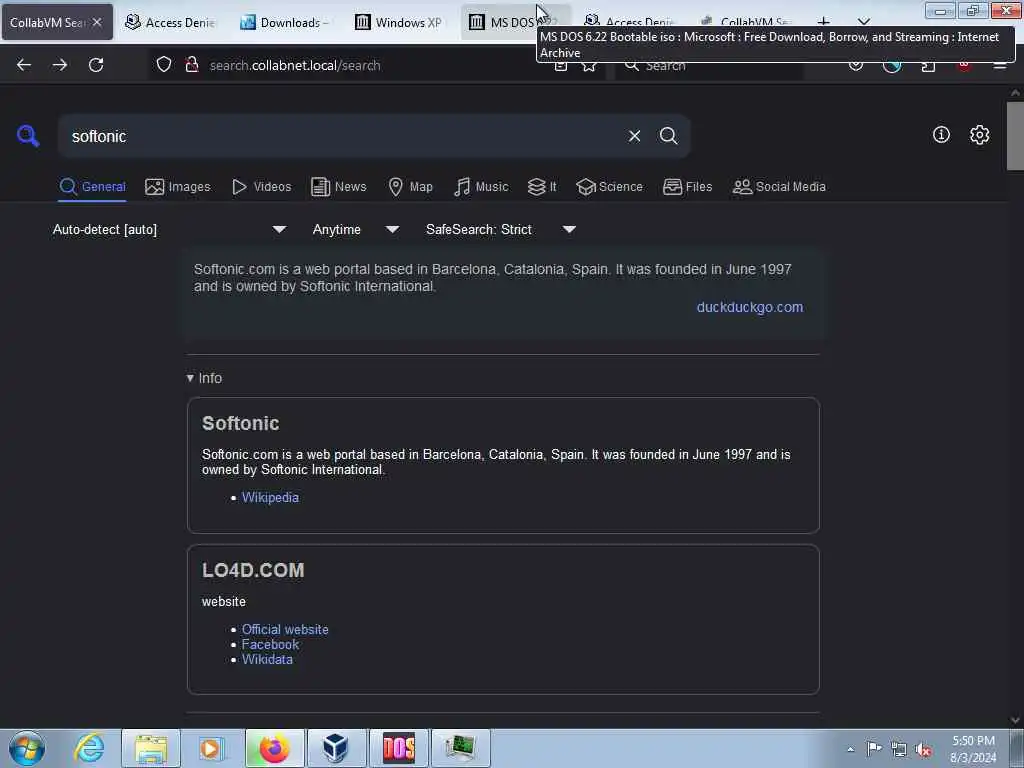Open tracking protection shield in address bar
1024x768 pixels.
[x=163, y=65]
